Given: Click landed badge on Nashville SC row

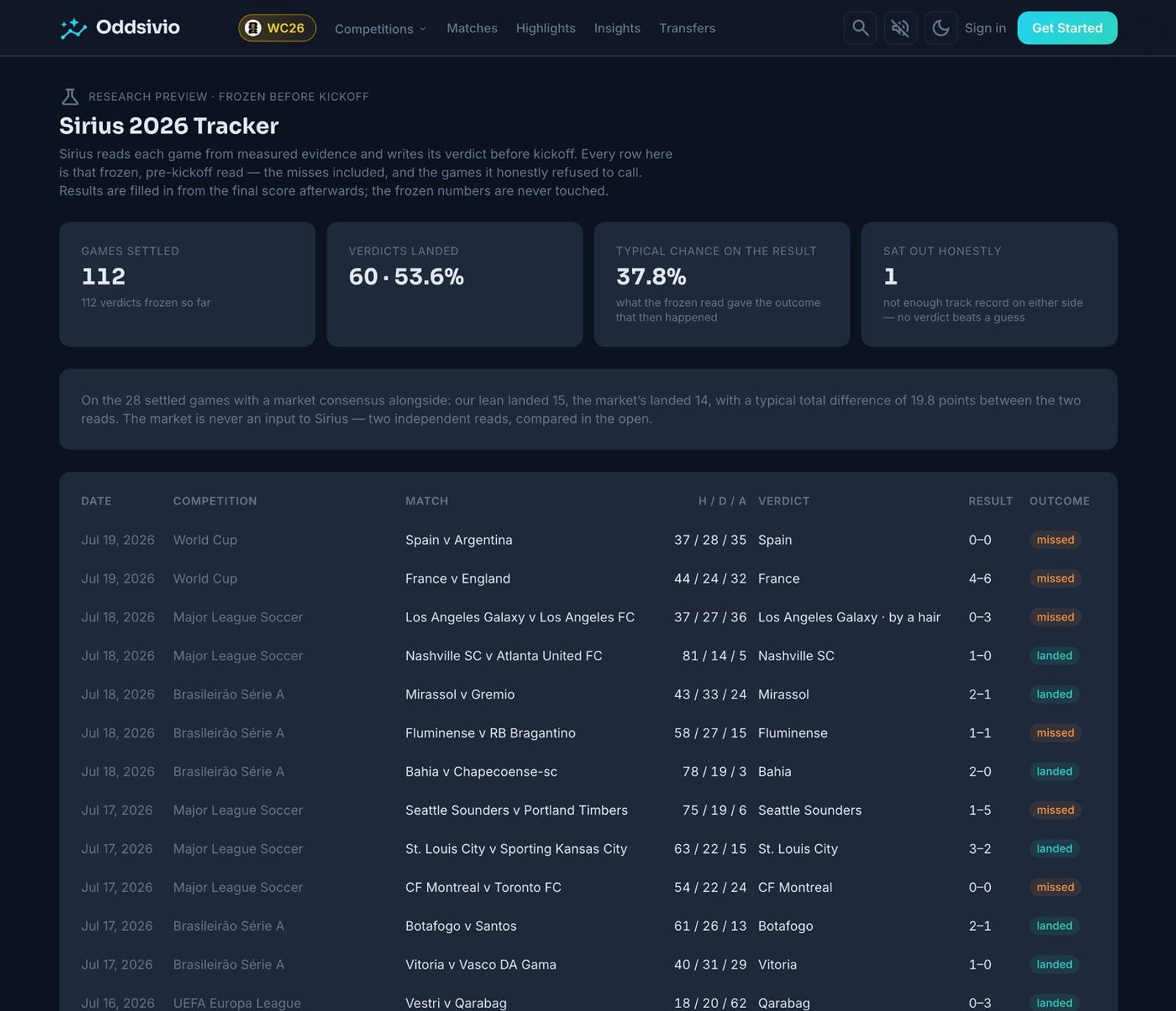Looking at the screenshot, I should [x=1054, y=656].
